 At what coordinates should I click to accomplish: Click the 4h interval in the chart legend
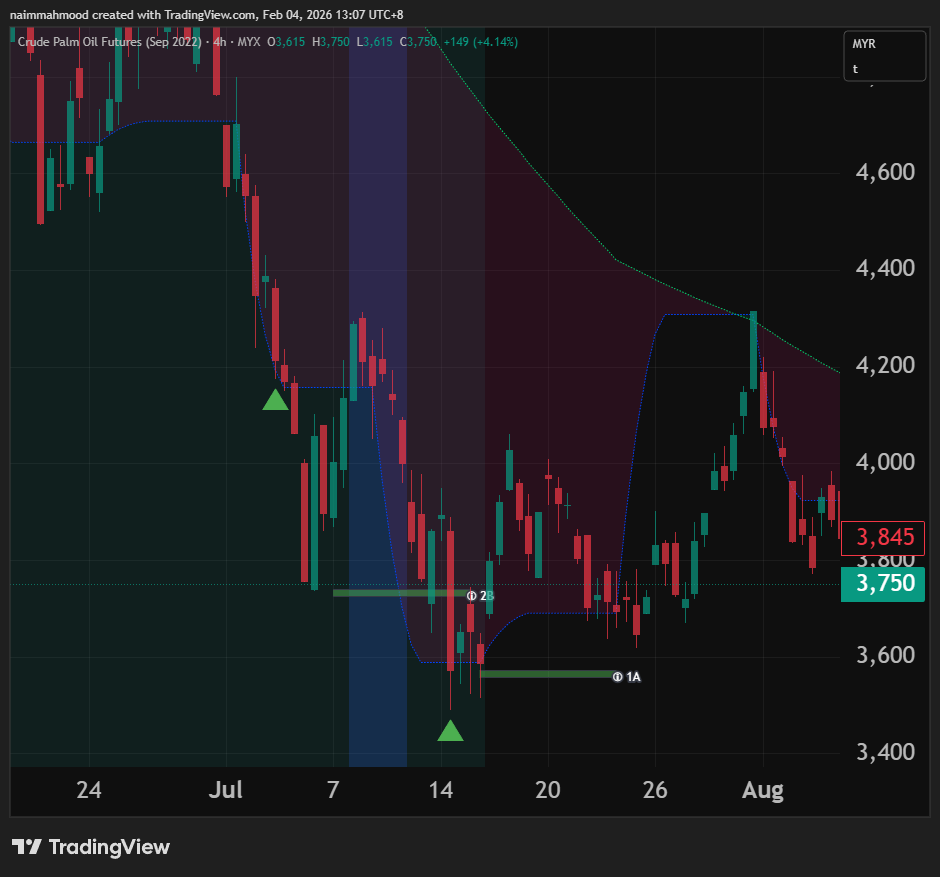218,42
